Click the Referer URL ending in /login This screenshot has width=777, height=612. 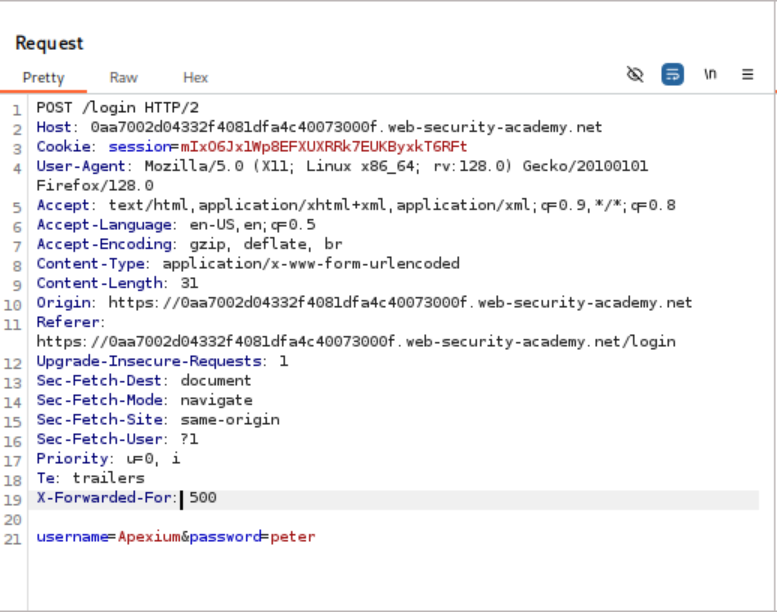(355, 342)
